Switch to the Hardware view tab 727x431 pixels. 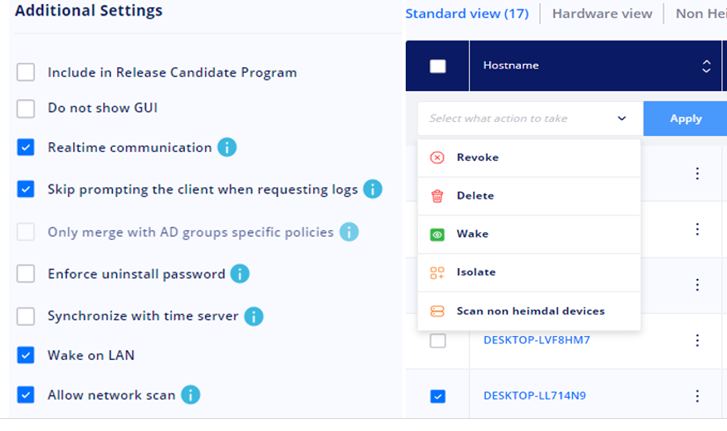(602, 14)
